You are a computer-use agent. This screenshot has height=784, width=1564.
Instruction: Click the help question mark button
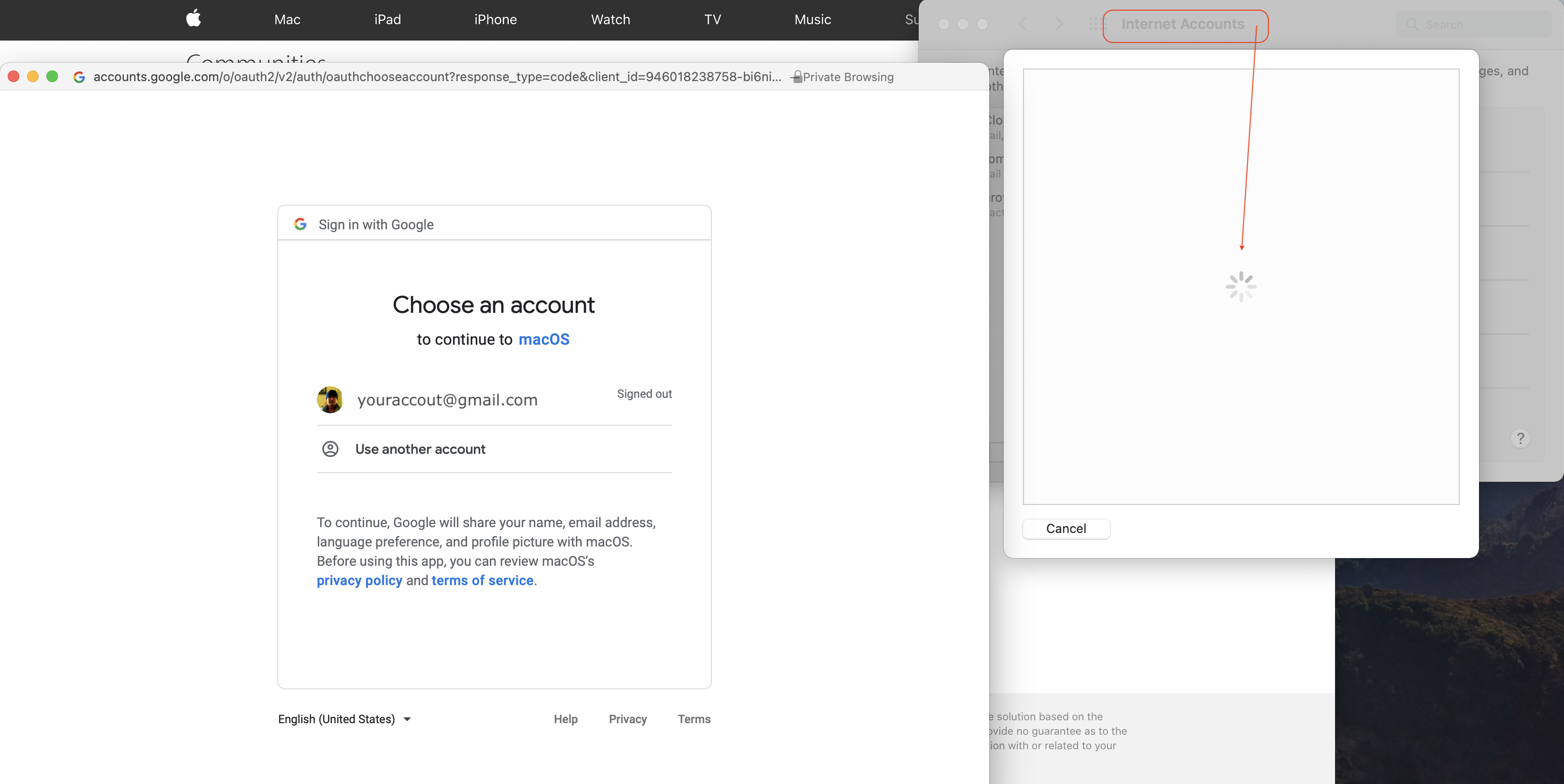coord(1520,438)
